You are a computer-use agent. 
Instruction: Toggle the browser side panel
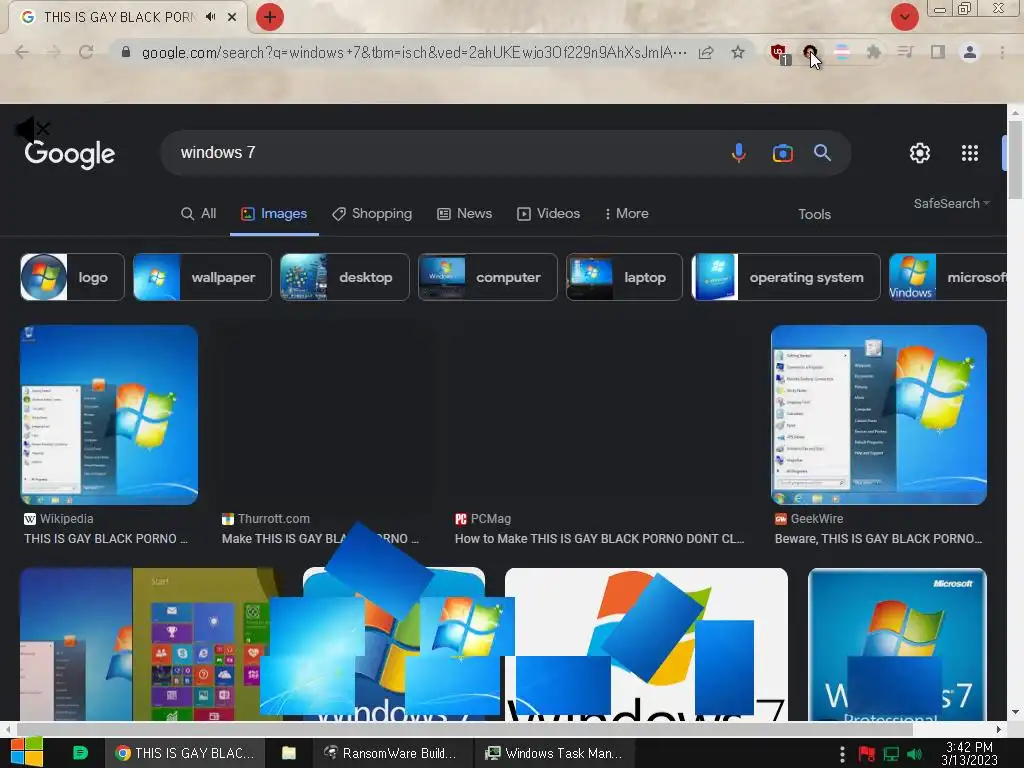pos(937,52)
